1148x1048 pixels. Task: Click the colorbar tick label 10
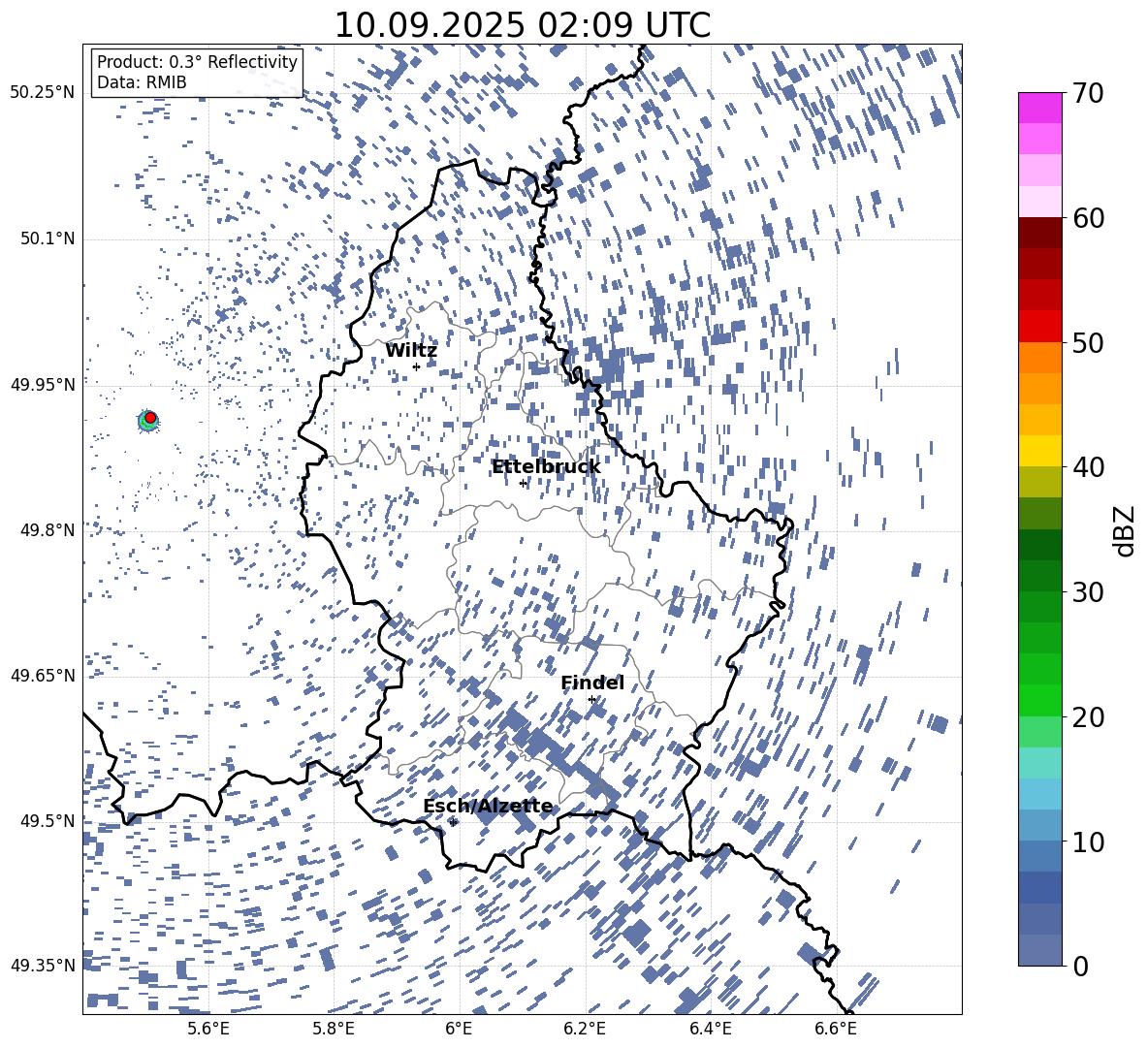click(x=1088, y=842)
